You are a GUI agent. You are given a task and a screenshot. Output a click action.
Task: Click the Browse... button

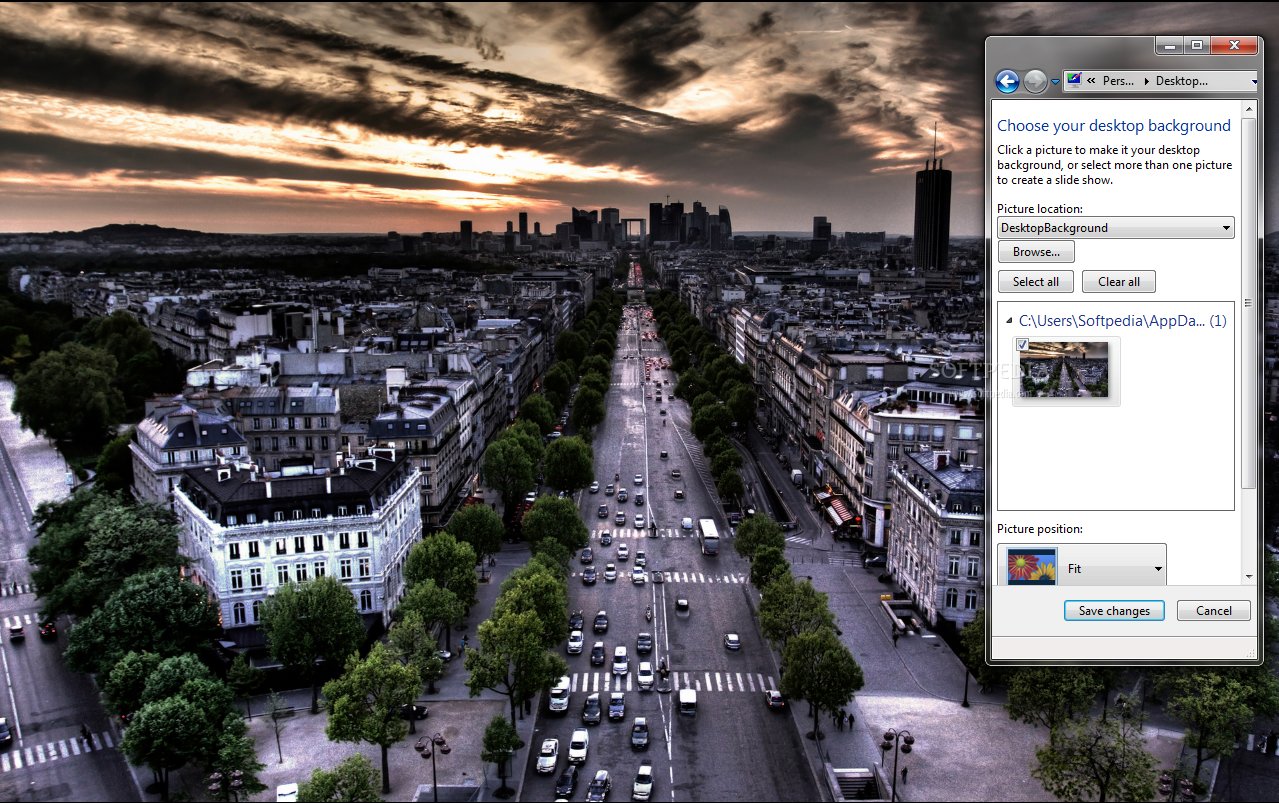point(1036,252)
